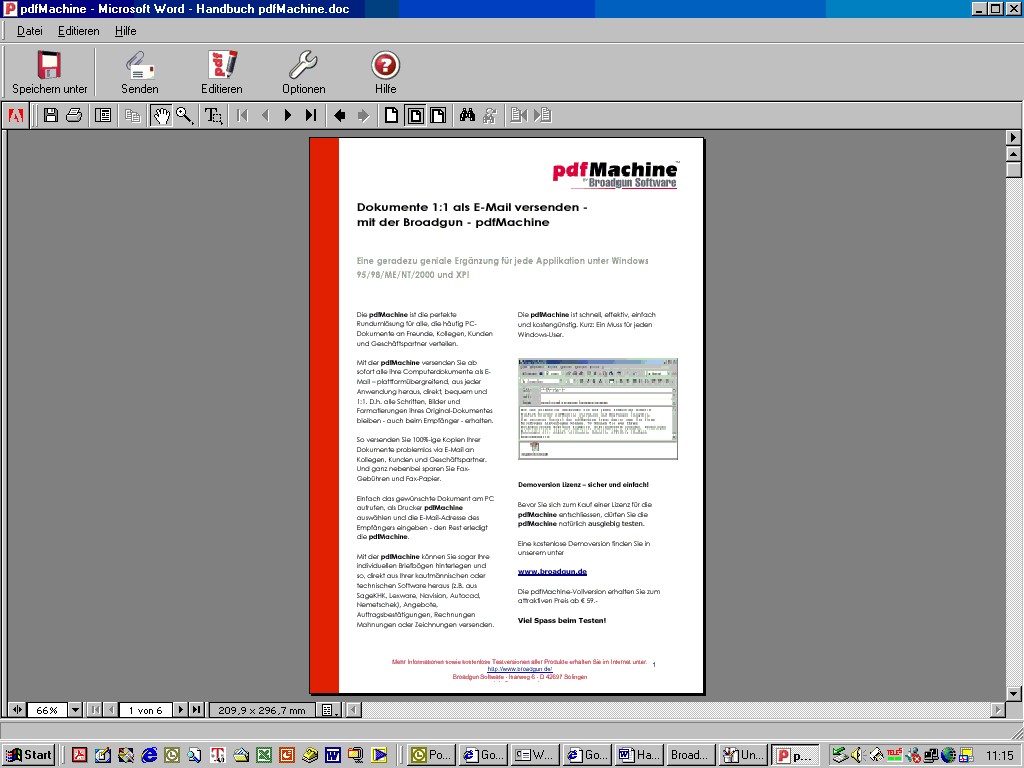
Task: Open the Editieren menu
Action: (x=78, y=31)
